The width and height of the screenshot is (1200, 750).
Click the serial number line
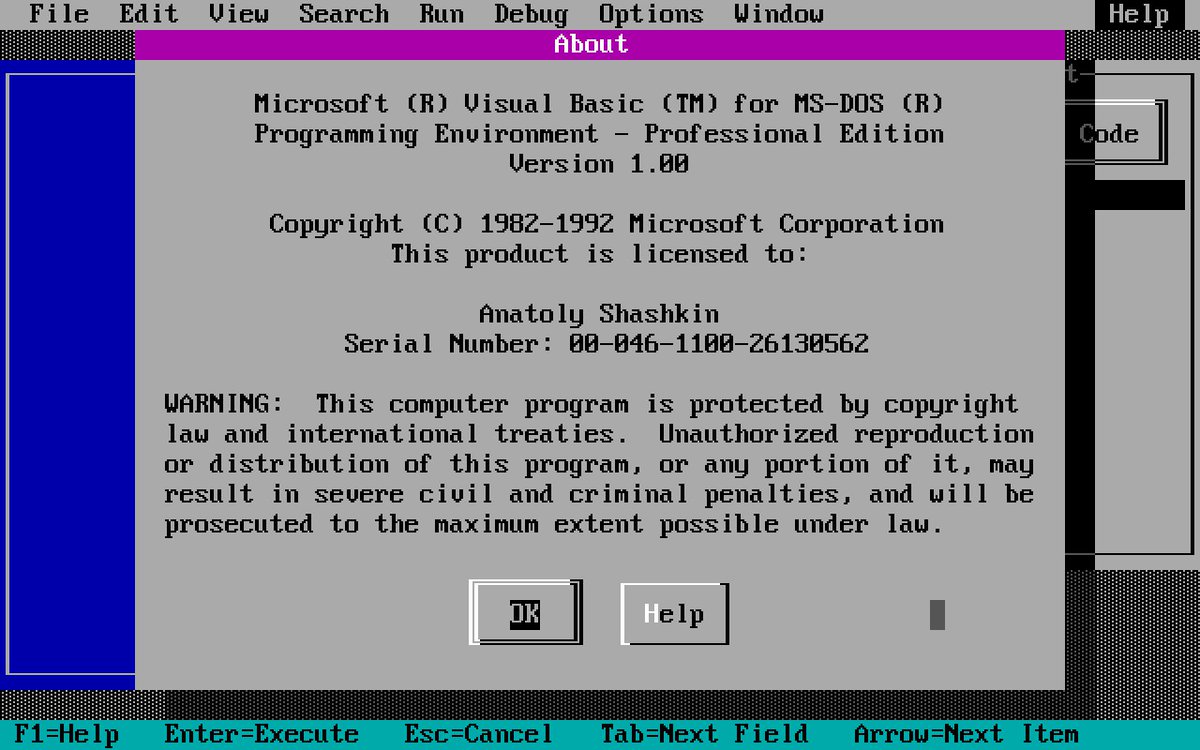pos(606,344)
